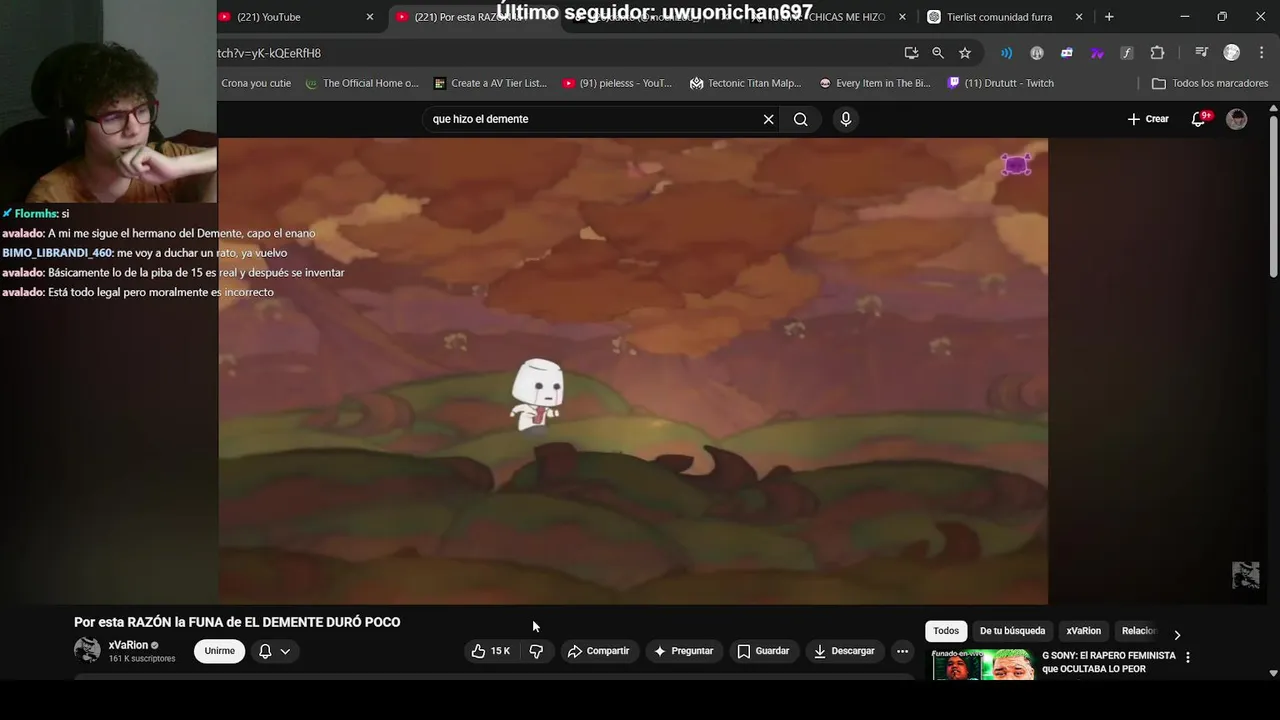Close the Tierlist comunidad furra tab
The height and width of the screenshot is (720, 1280).
tap(1079, 17)
